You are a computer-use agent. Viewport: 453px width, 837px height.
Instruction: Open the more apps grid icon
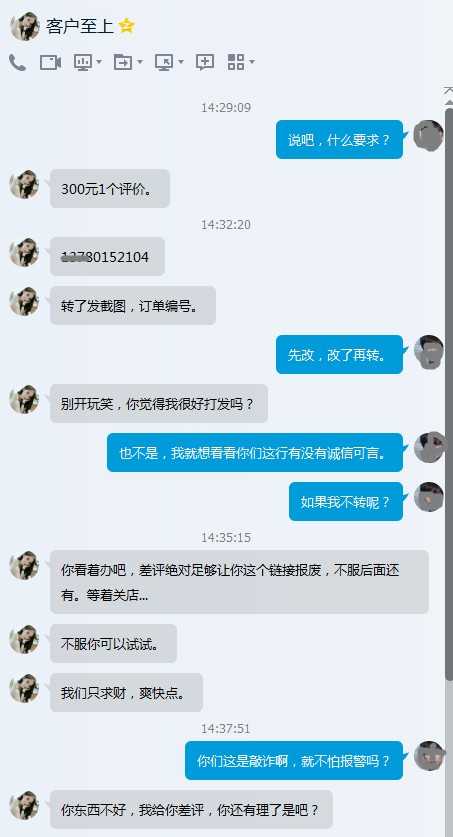[x=236, y=62]
